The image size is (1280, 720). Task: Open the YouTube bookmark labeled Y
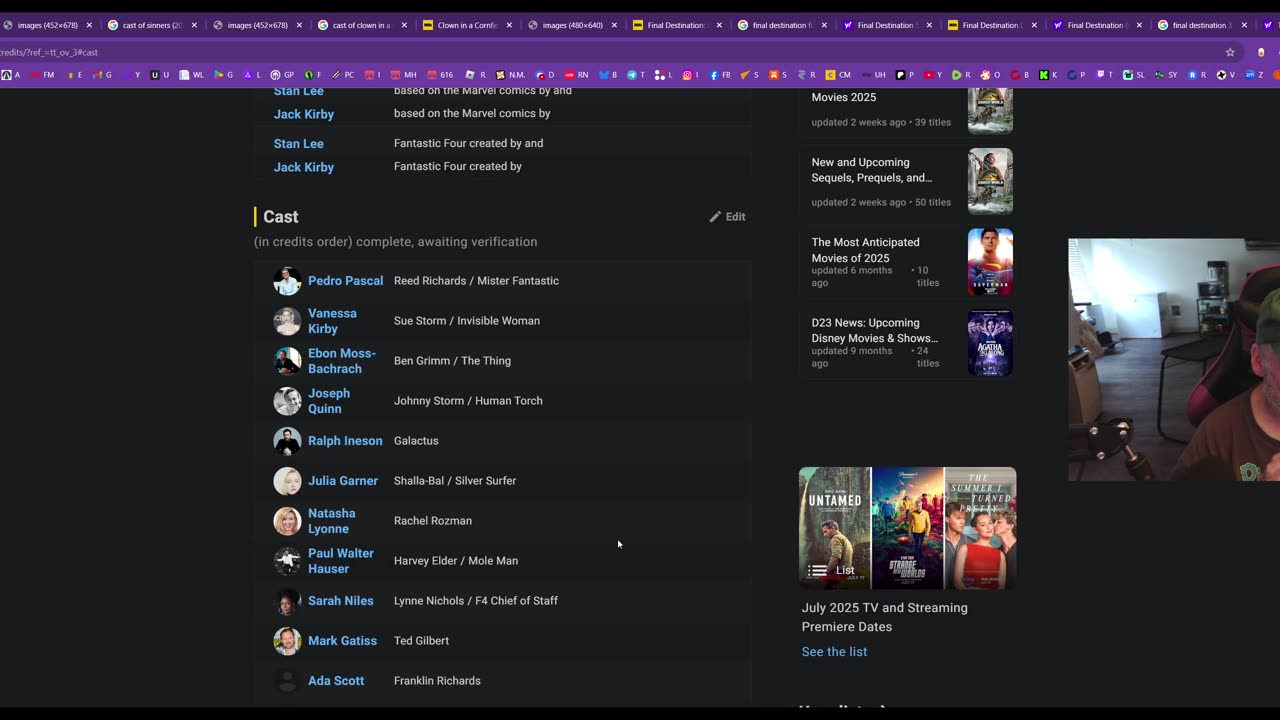pyautogui.click(x=933, y=75)
